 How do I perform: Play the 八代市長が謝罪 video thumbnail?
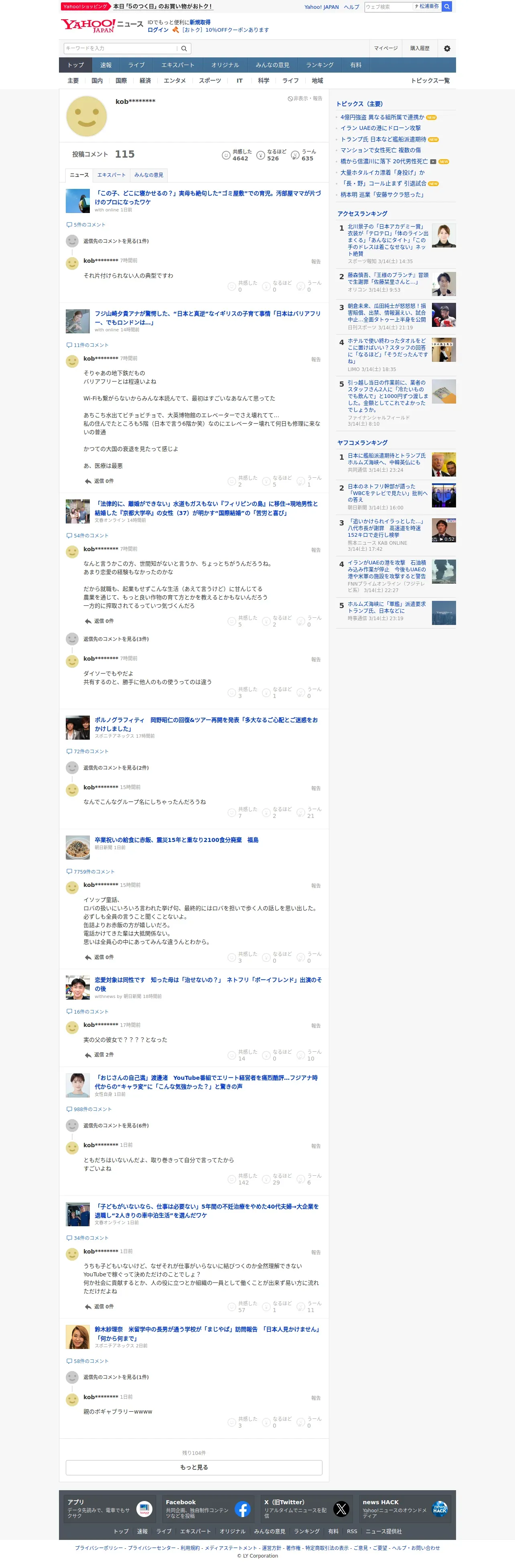(x=443, y=530)
